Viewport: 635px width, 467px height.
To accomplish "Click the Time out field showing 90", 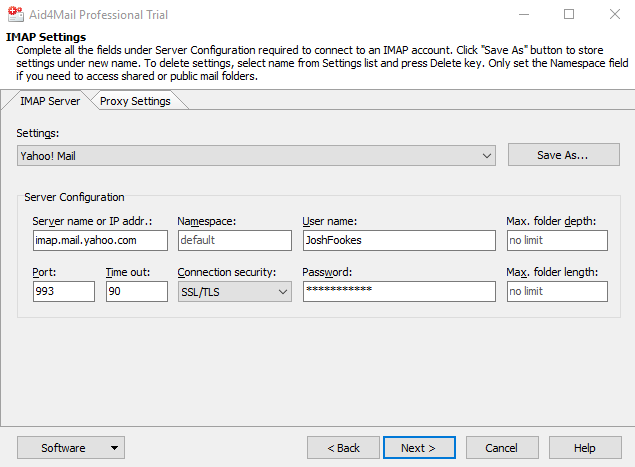I will (136, 292).
